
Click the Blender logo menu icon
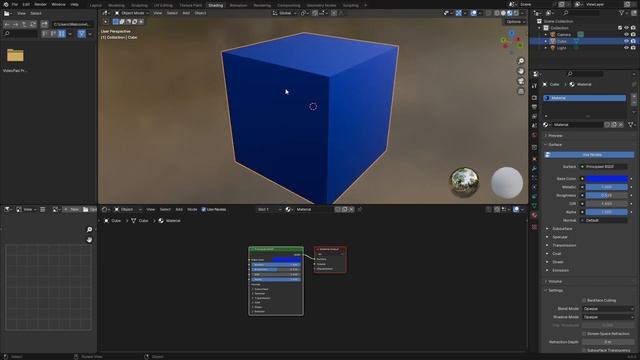coord(6,4)
